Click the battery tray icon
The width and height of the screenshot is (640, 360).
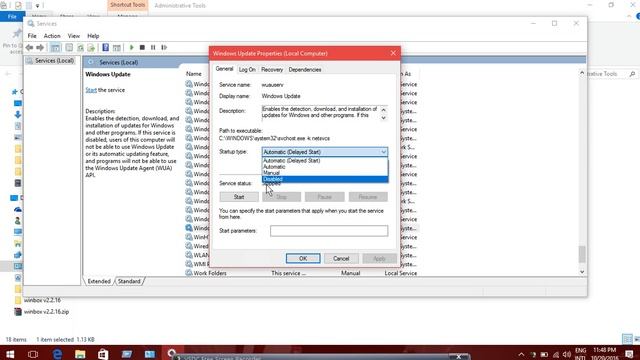click(544, 354)
